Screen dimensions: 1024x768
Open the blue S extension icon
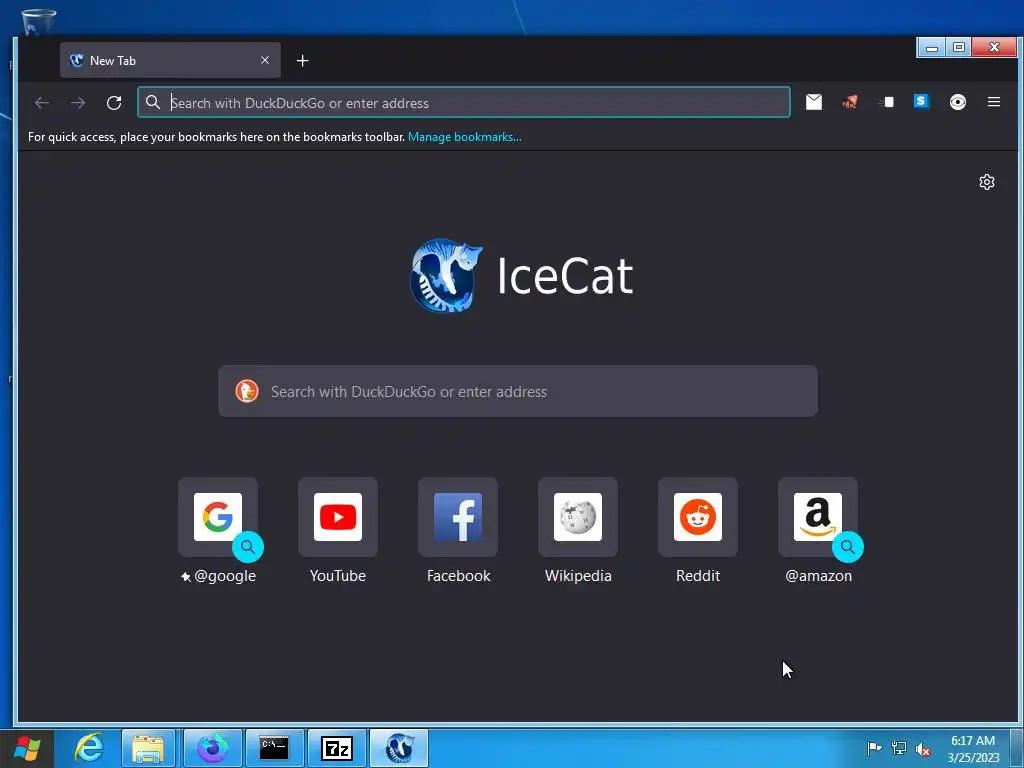click(x=921, y=101)
